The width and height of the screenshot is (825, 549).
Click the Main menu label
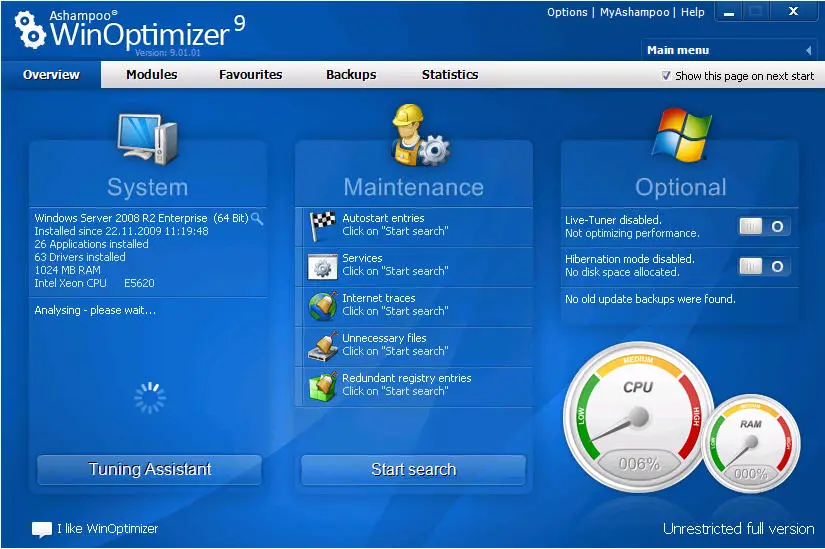coord(678,50)
